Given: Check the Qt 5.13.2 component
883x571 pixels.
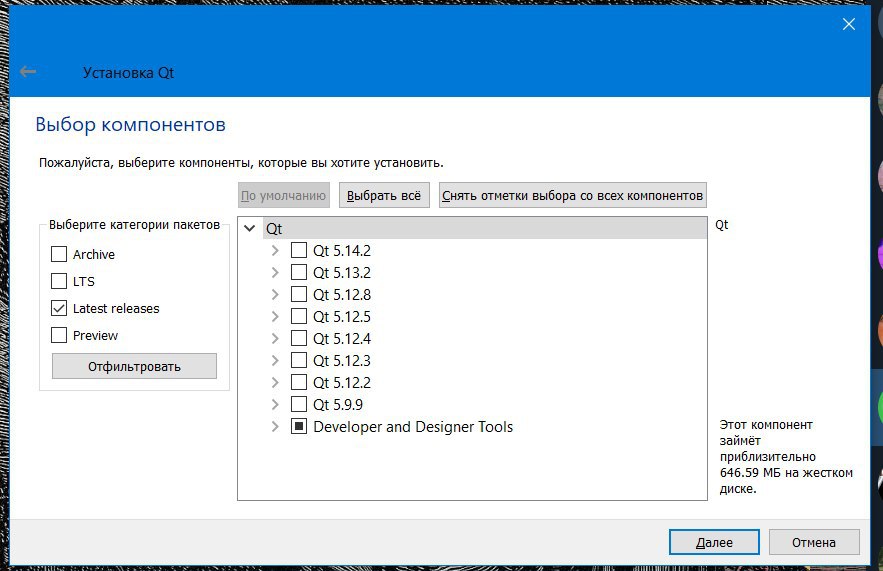Looking at the screenshot, I should click(298, 272).
